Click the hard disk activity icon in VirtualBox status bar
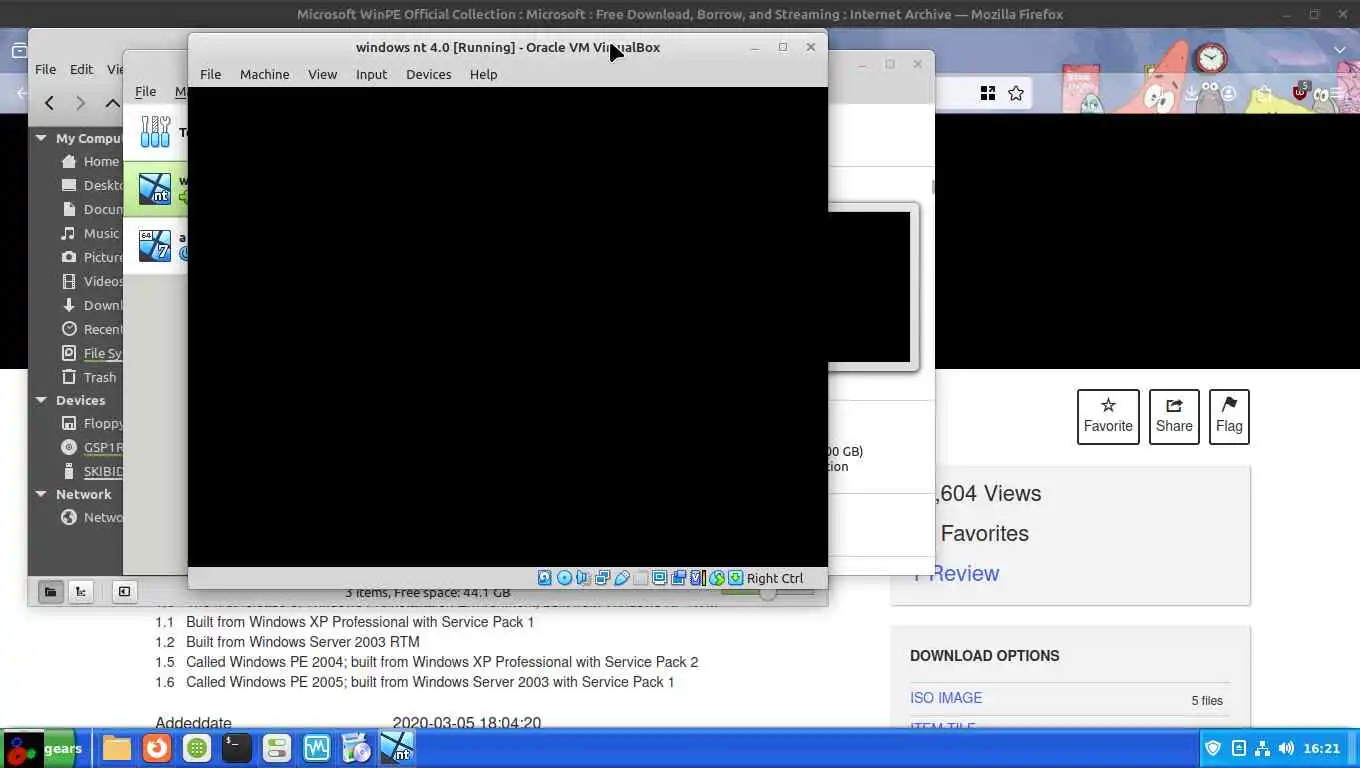The height and width of the screenshot is (768, 1360). tap(544, 578)
